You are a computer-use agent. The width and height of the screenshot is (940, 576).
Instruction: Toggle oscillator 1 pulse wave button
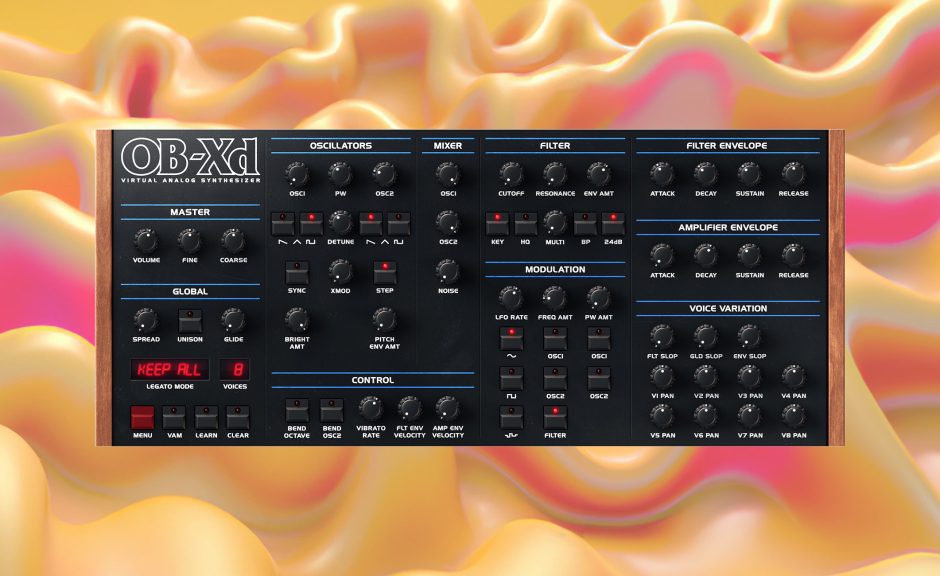[x=312, y=223]
